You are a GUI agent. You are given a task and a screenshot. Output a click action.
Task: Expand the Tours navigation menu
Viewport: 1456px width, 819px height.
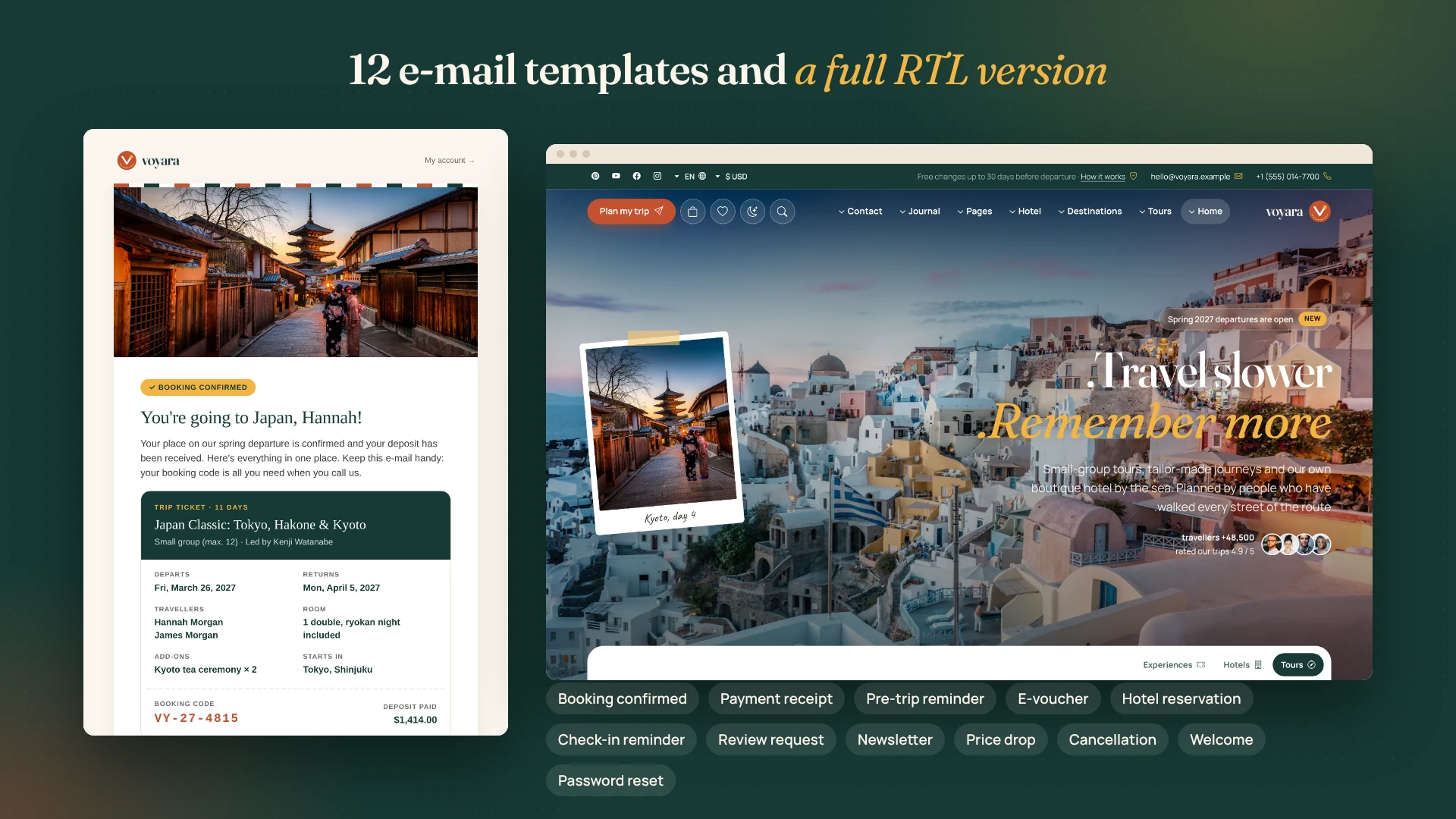coord(1155,212)
